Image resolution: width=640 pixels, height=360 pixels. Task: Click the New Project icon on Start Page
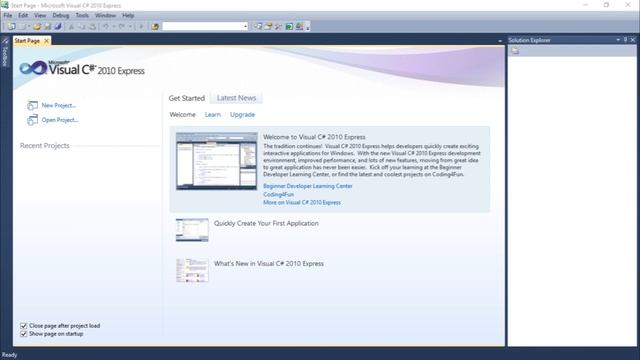click(32, 105)
